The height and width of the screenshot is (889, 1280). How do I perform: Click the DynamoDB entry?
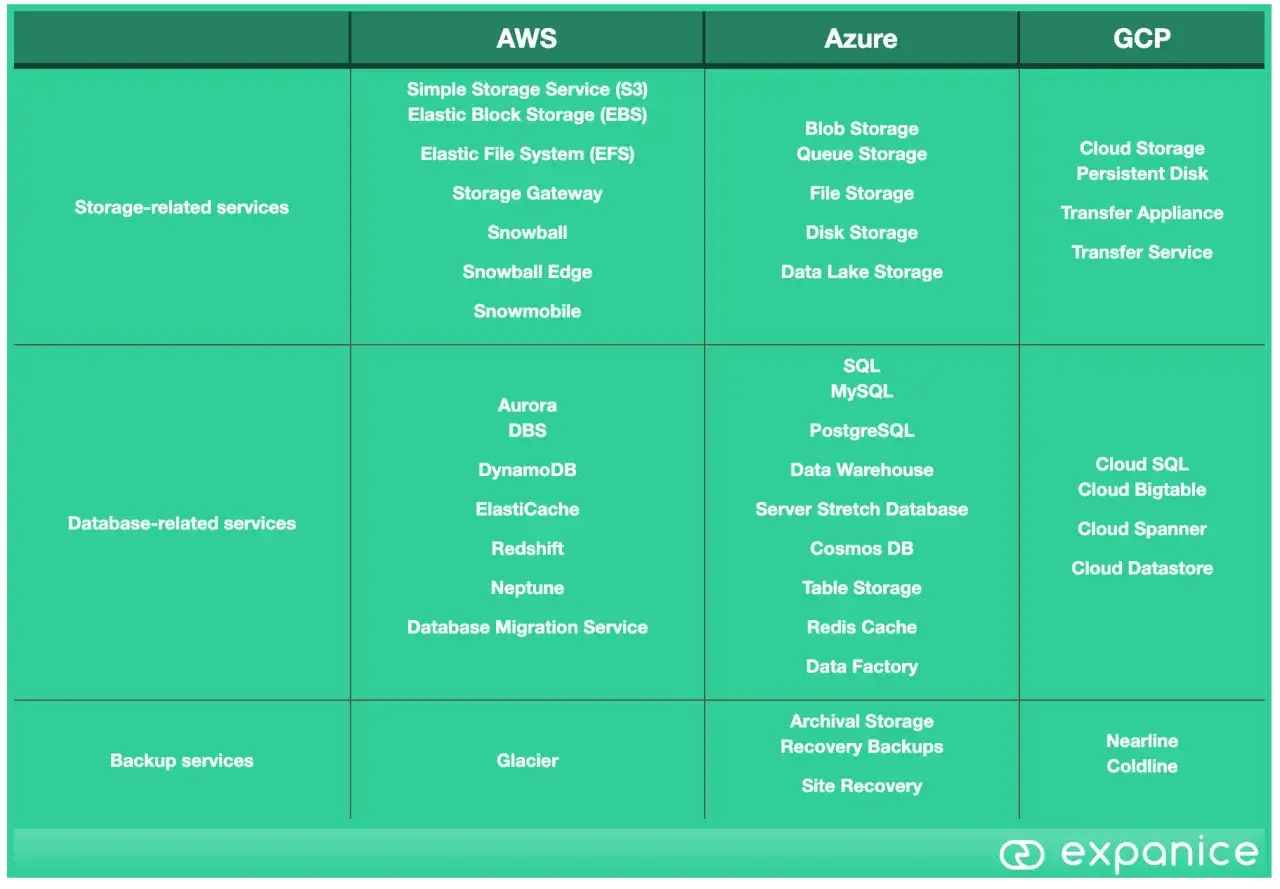pos(527,470)
